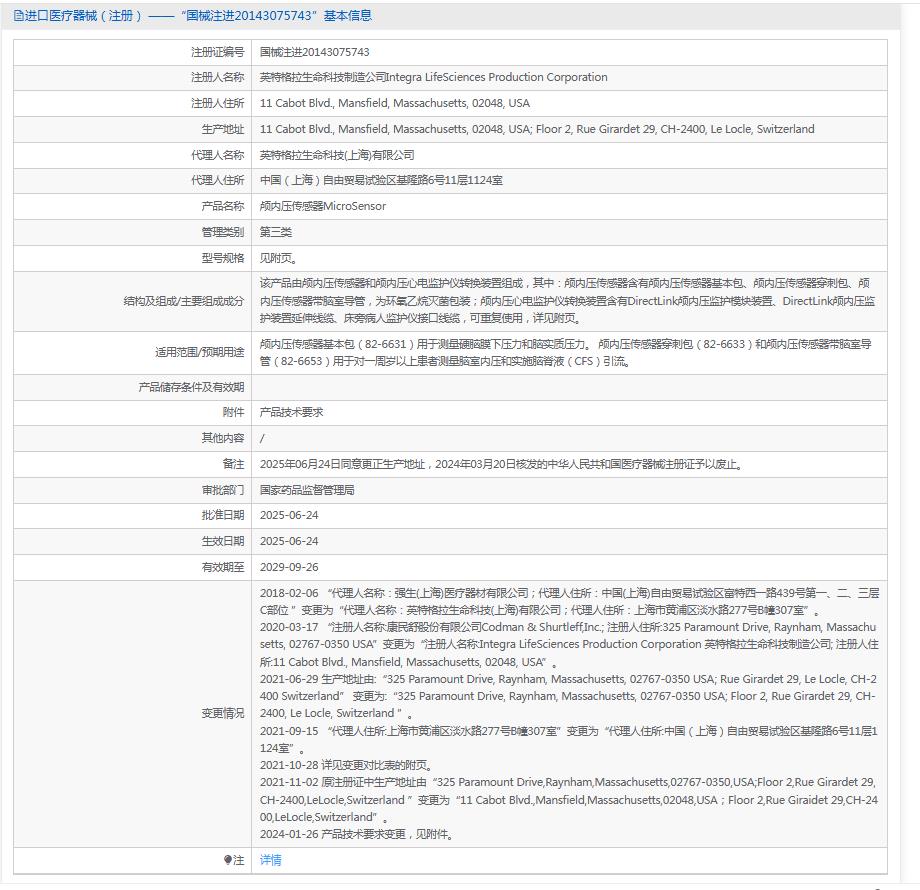Select the registration number 国械注进20143075743 cell
Screen dimensions: 920x890
(x=314, y=52)
